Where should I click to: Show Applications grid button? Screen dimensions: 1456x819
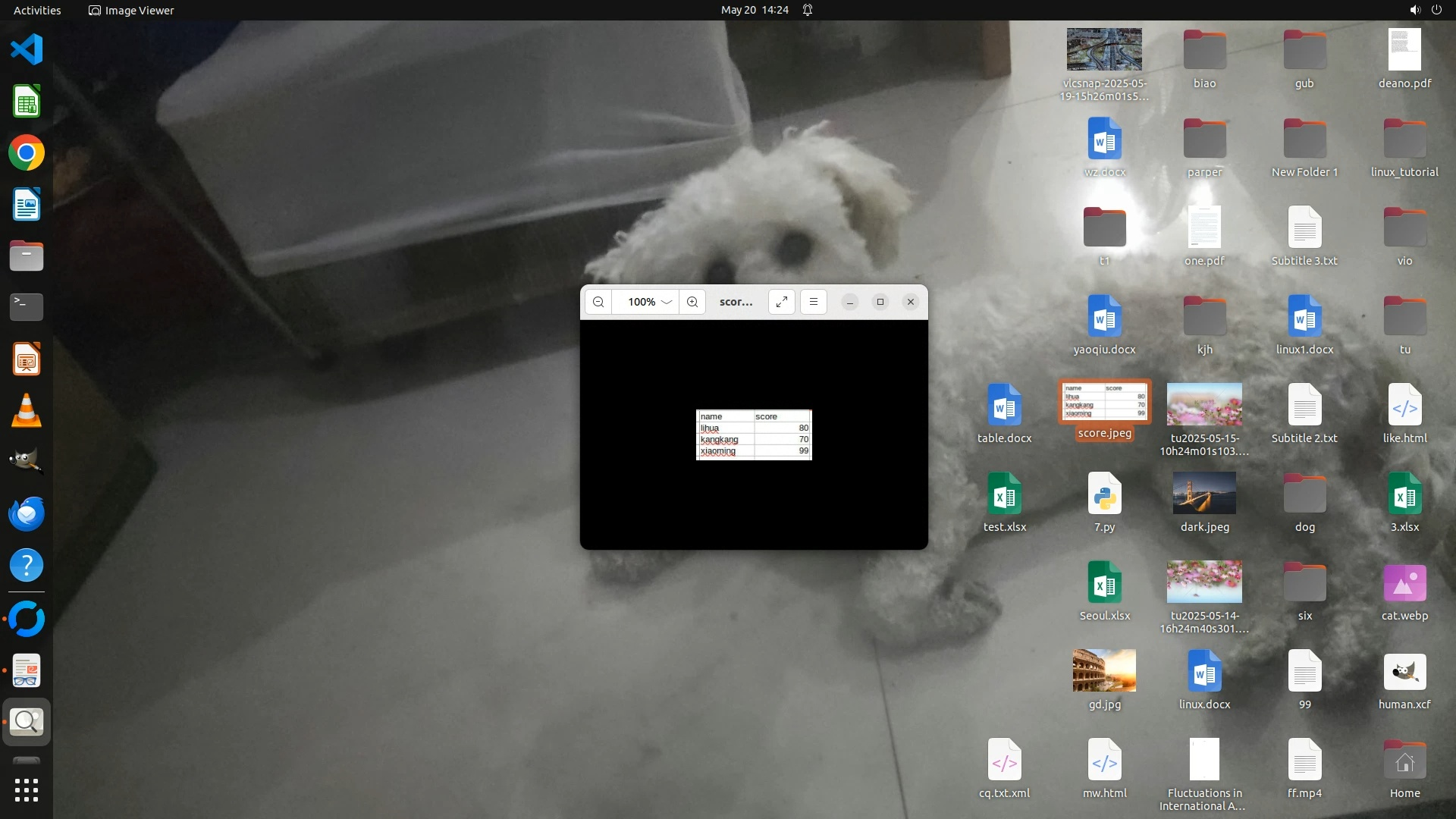pyautogui.click(x=27, y=790)
